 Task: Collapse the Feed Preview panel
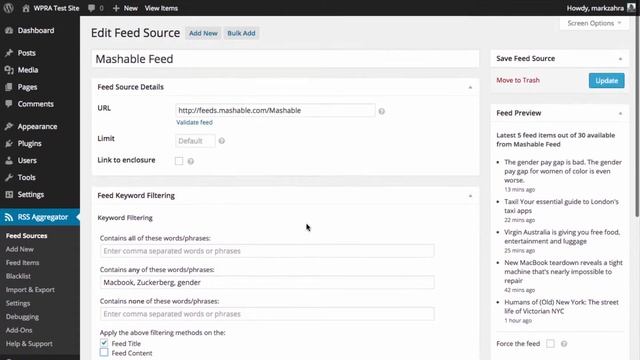[x=620, y=113]
